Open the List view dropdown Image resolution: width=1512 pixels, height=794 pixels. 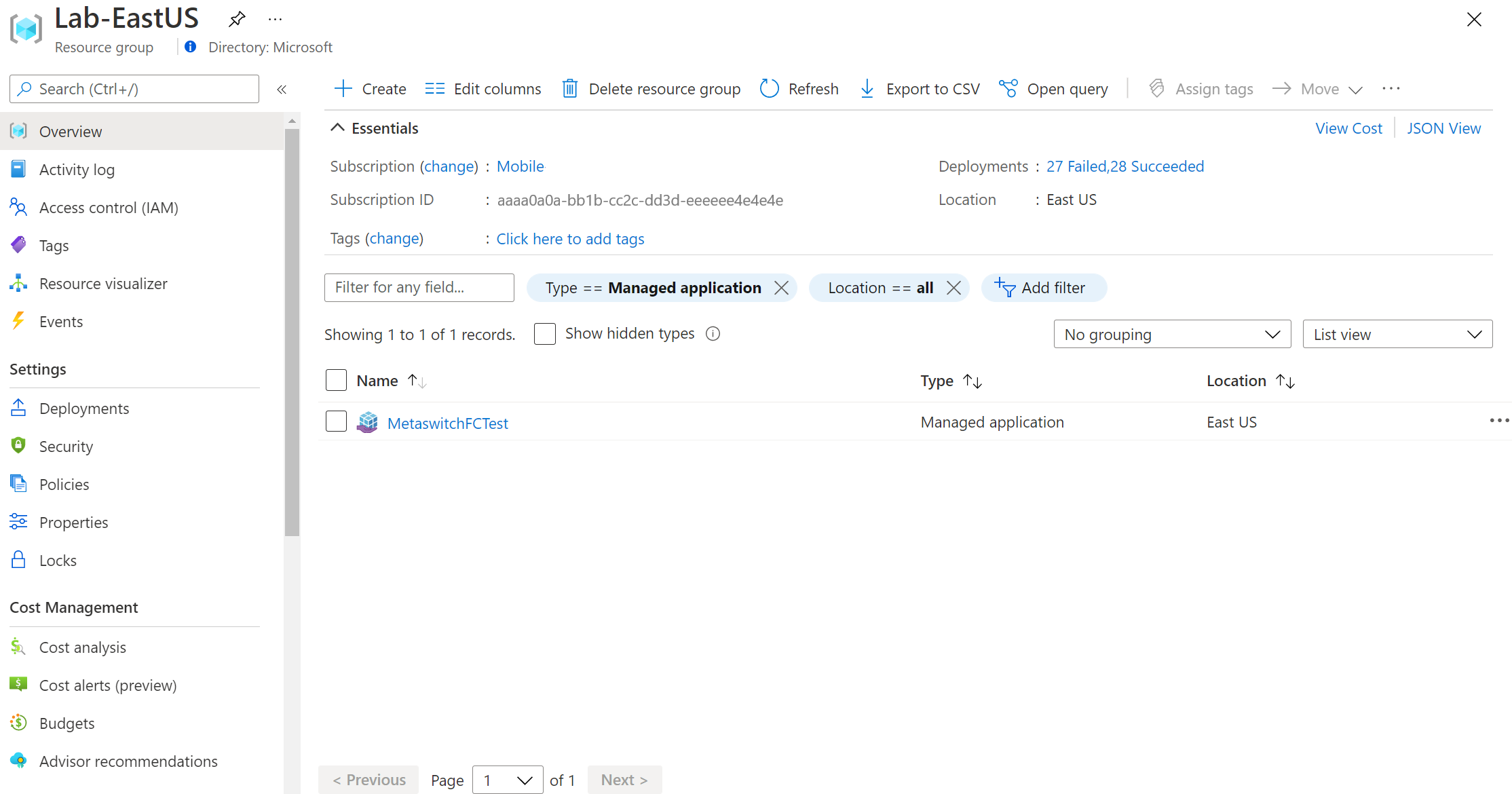pyautogui.click(x=1397, y=335)
